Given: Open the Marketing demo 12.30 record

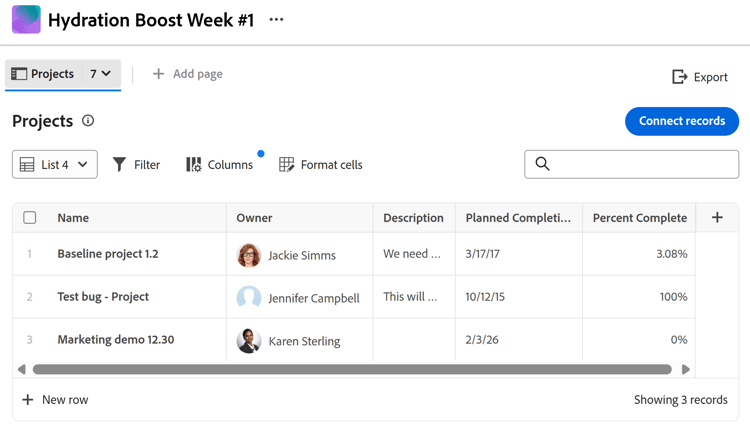Looking at the screenshot, I should tap(116, 340).
